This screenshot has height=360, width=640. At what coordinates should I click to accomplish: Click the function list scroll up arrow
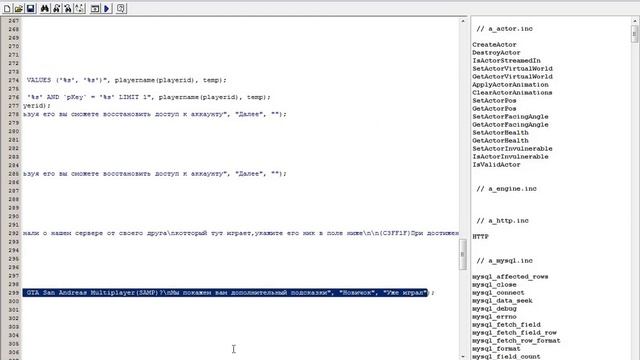tap(634, 20)
